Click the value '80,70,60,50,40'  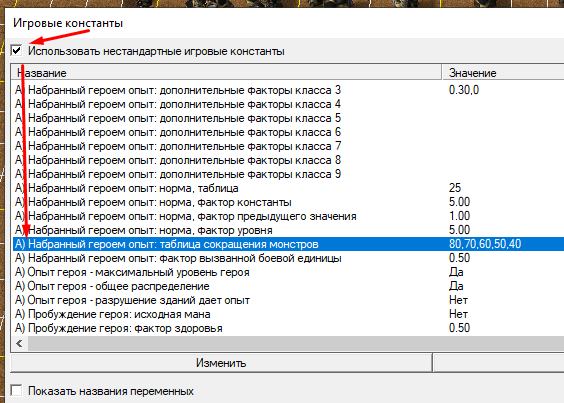click(485, 244)
